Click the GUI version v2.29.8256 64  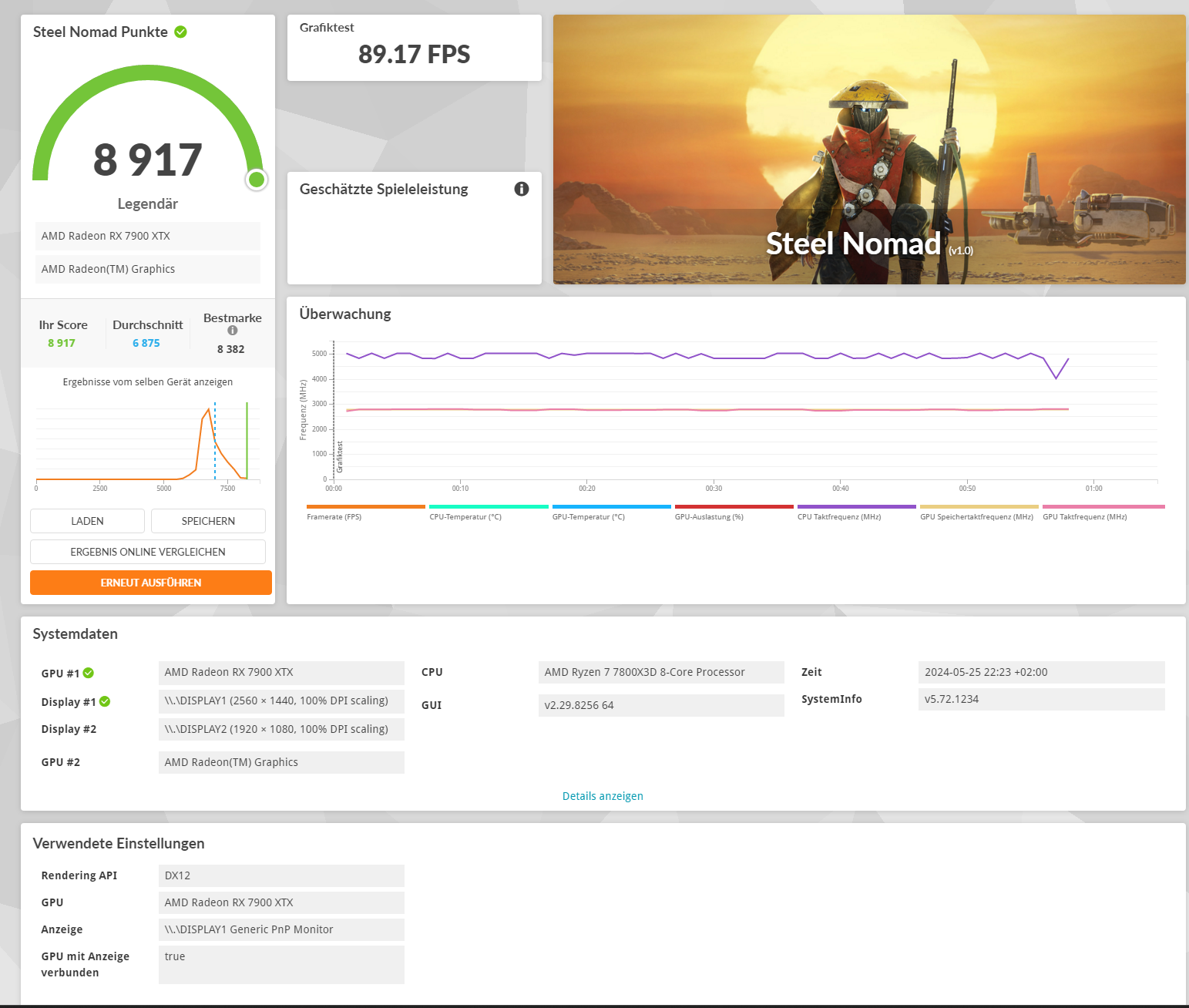click(x=661, y=705)
